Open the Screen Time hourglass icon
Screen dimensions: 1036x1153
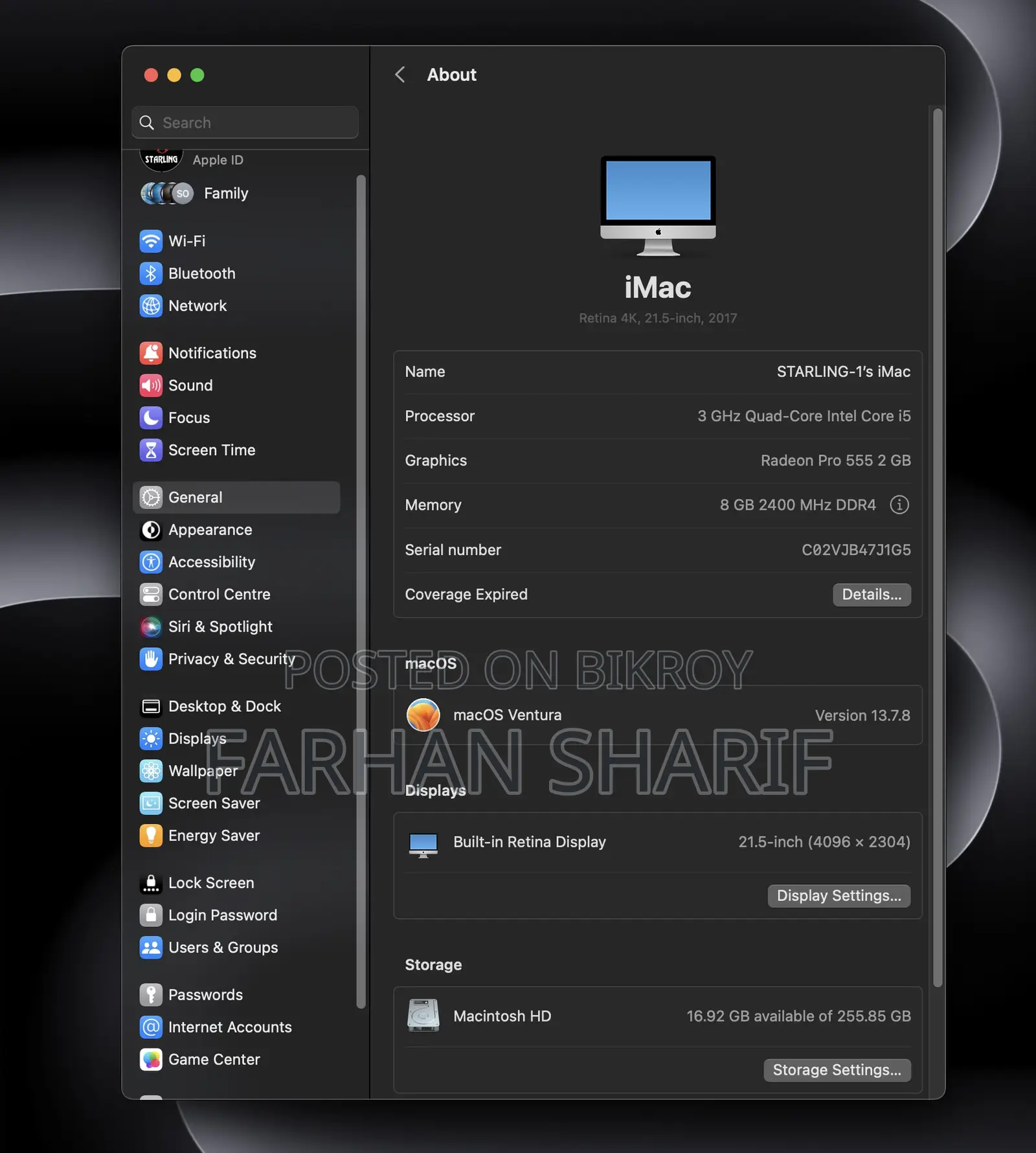pyautogui.click(x=151, y=450)
